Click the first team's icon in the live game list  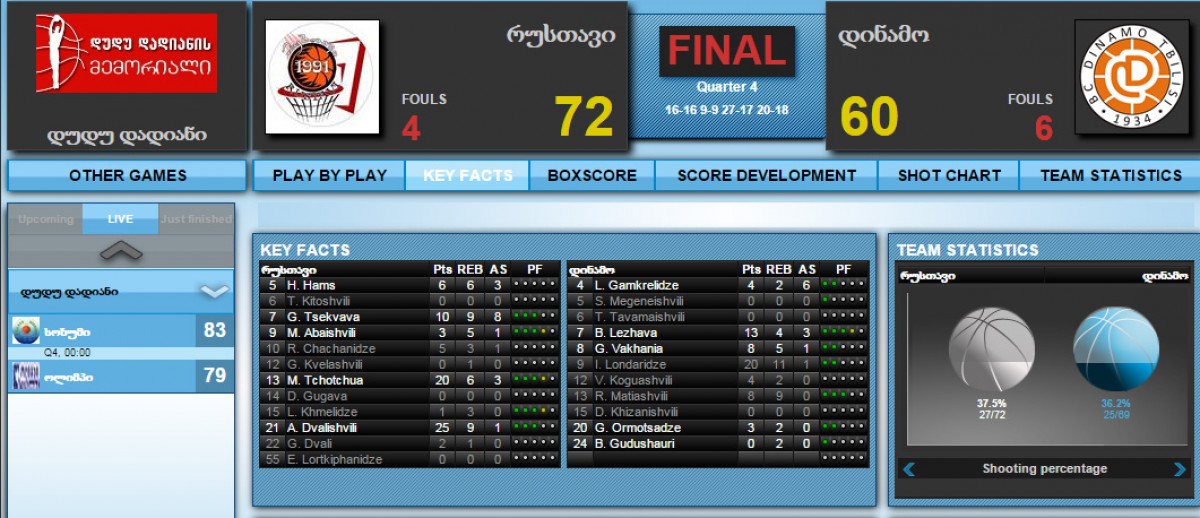pyautogui.click(x=26, y=331)
